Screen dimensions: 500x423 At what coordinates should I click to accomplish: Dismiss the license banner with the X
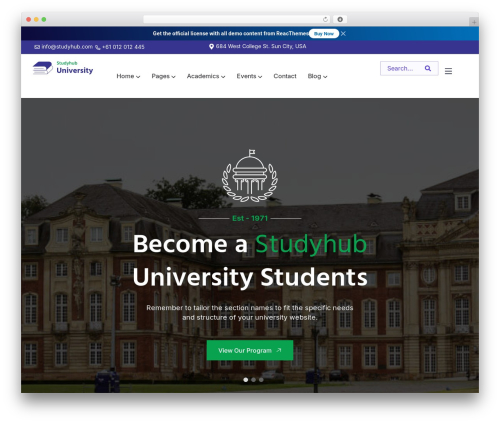(343, 34)
